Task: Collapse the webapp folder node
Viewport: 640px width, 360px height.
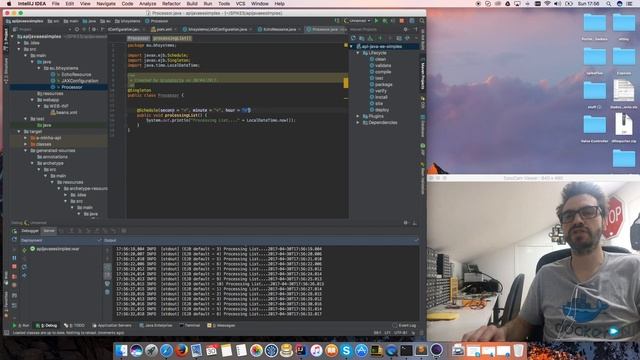Action: pyautogui.click(x=32, y=100)
